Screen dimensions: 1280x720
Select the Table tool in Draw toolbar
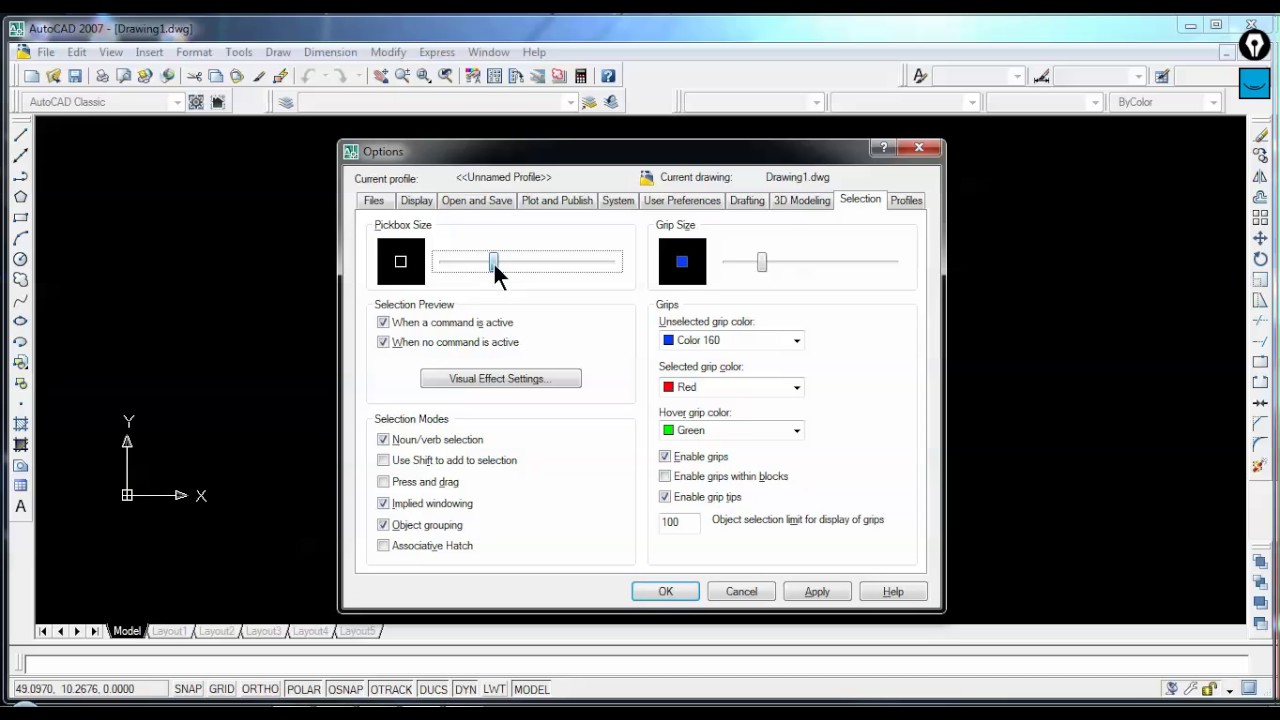click(x=20, y=486)
